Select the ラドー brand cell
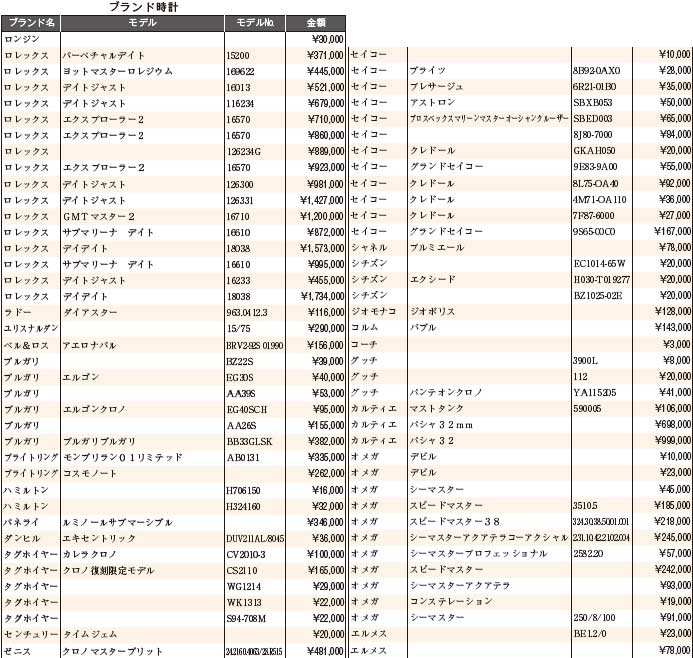This screenshot has height=658, width=693. tap(17, 312)
